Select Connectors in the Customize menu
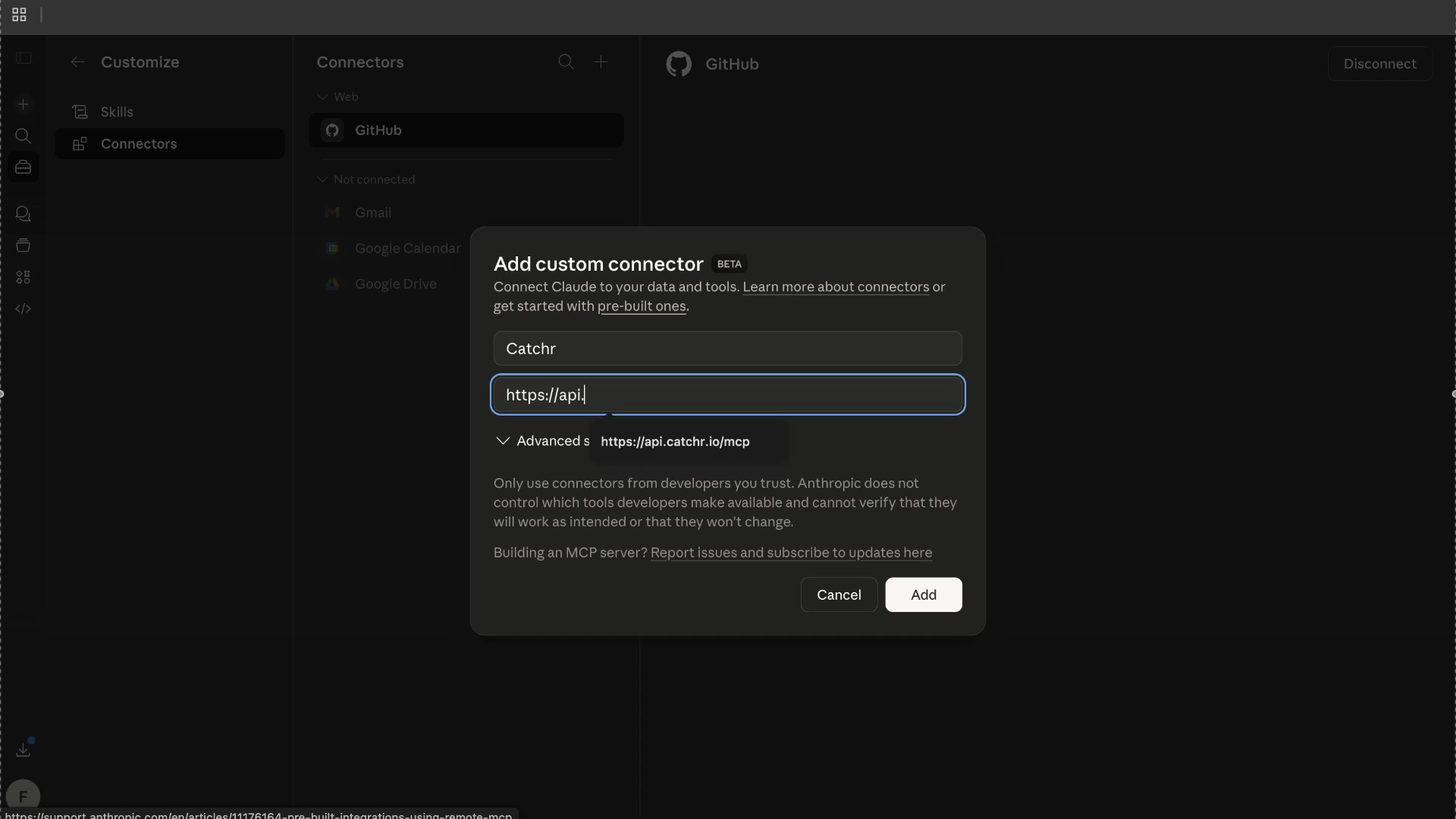 [137, 143]
